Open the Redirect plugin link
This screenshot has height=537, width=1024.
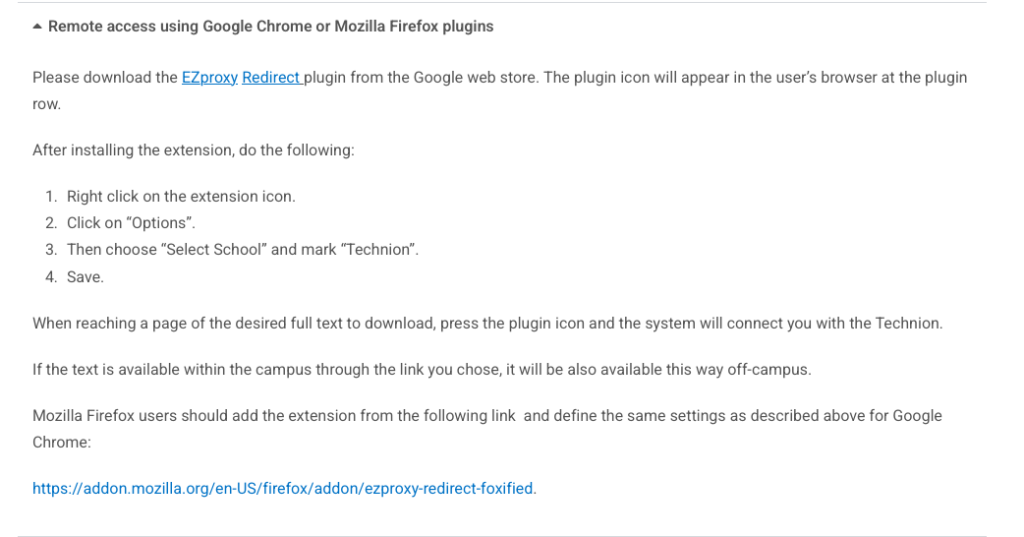point(272,78)
